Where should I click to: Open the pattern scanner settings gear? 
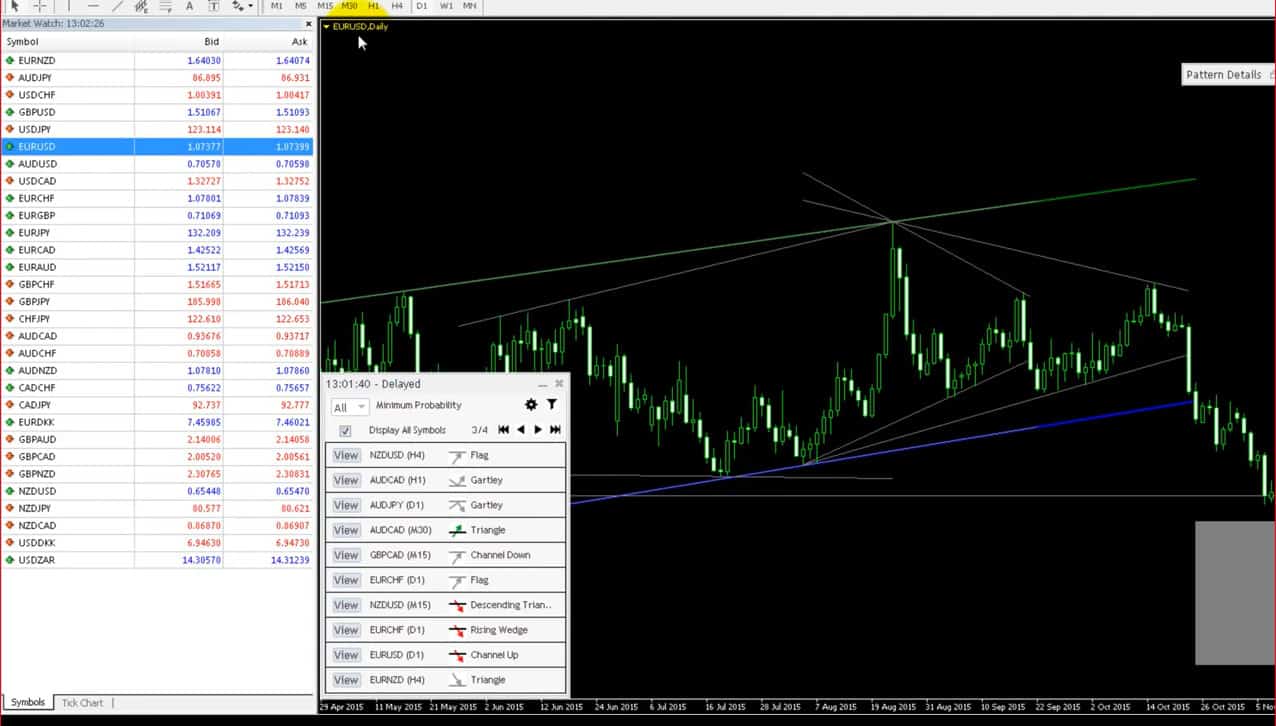(530, 405)
